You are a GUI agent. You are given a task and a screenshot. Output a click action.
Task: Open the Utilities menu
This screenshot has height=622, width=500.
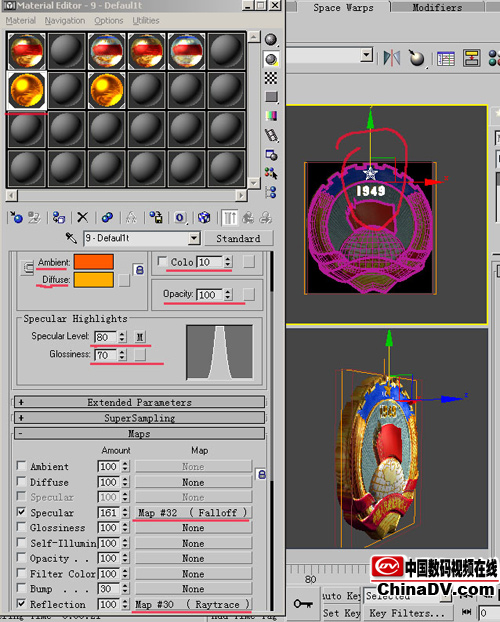tap(146, 20)
